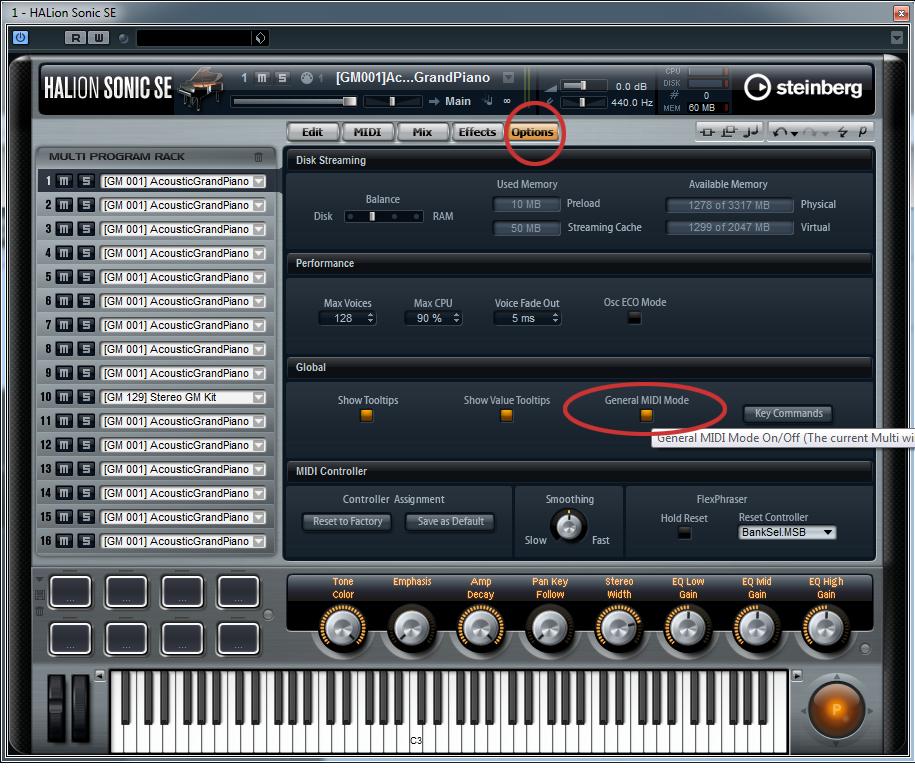Toggle the plug-in bypass power button
915x768 pixels.
(x=20, y=38)
